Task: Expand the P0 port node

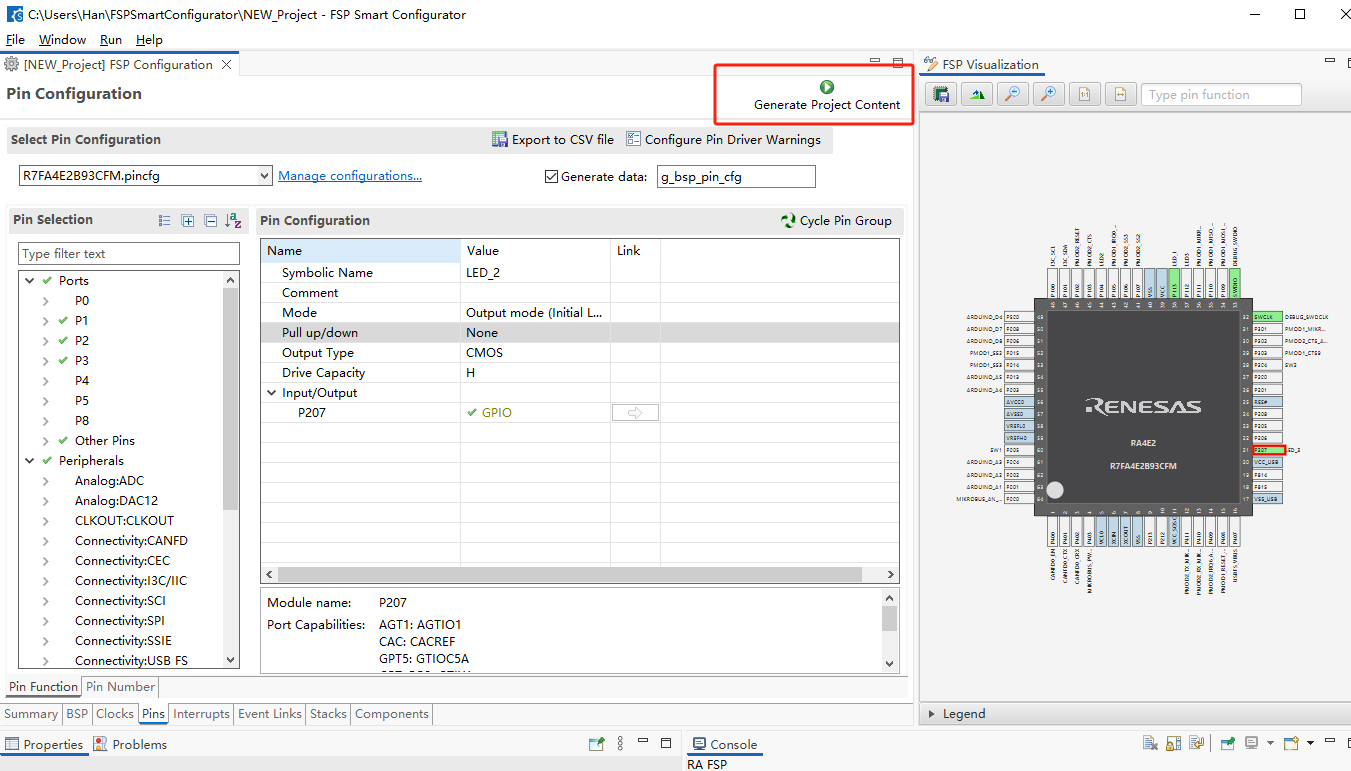Action: (46, 301)
